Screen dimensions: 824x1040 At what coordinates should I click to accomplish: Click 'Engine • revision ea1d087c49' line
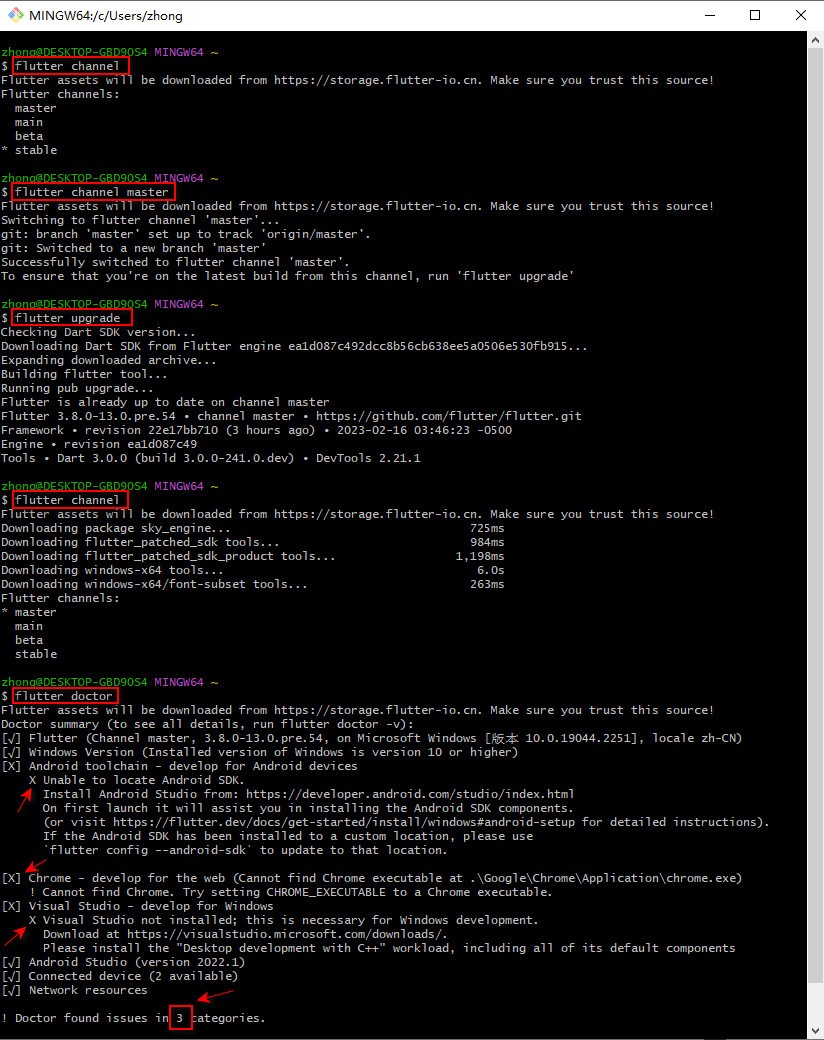click(x=99, y=444)
